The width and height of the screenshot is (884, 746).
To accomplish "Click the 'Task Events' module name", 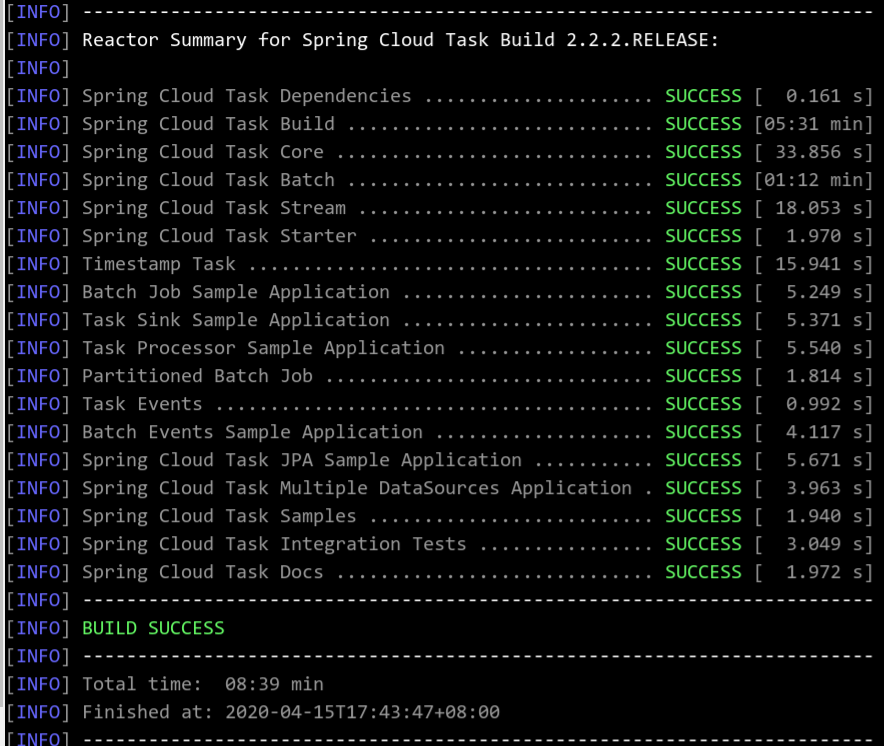I will pos(142,404).
